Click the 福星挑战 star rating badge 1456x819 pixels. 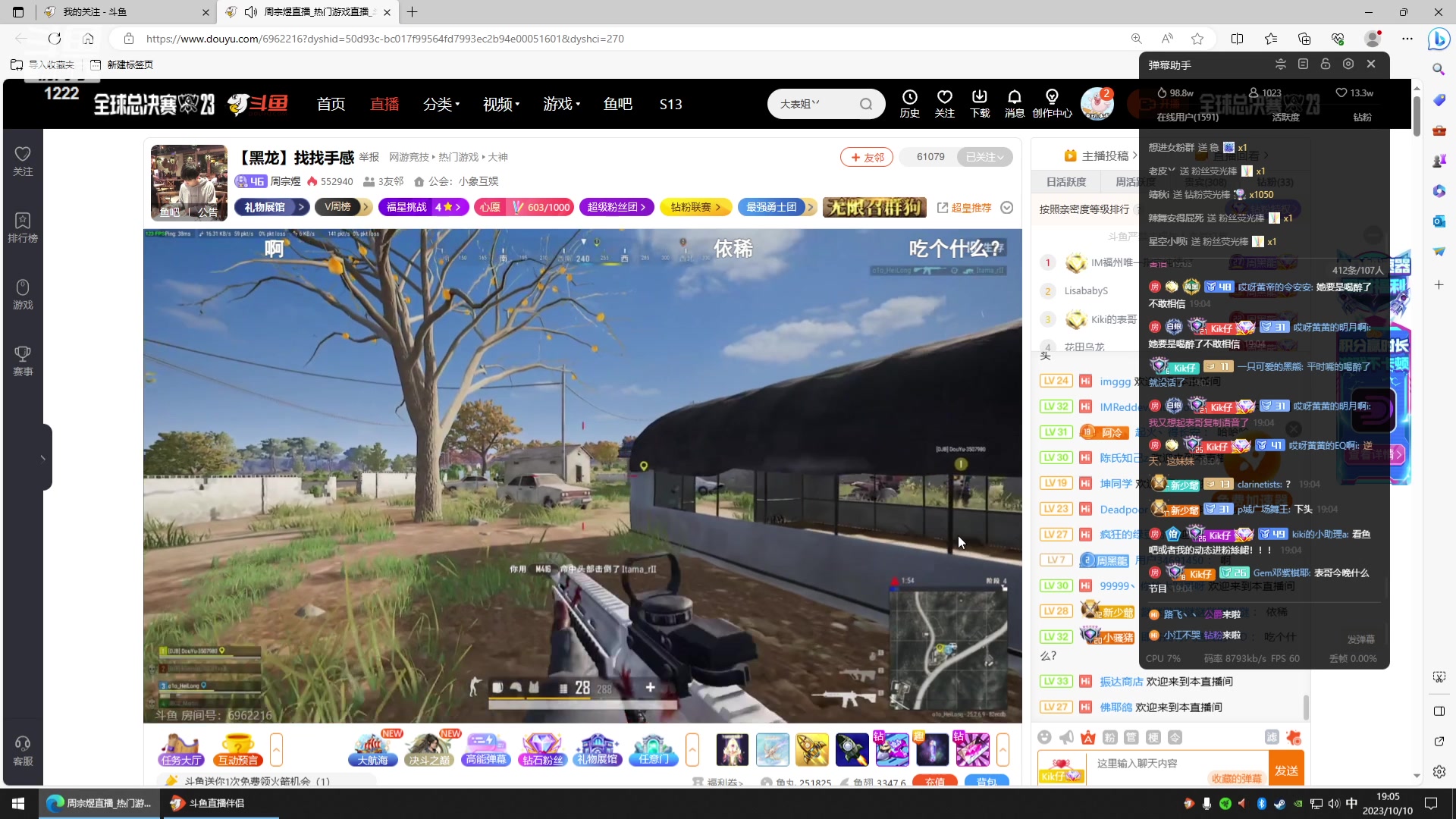[423, 207]
